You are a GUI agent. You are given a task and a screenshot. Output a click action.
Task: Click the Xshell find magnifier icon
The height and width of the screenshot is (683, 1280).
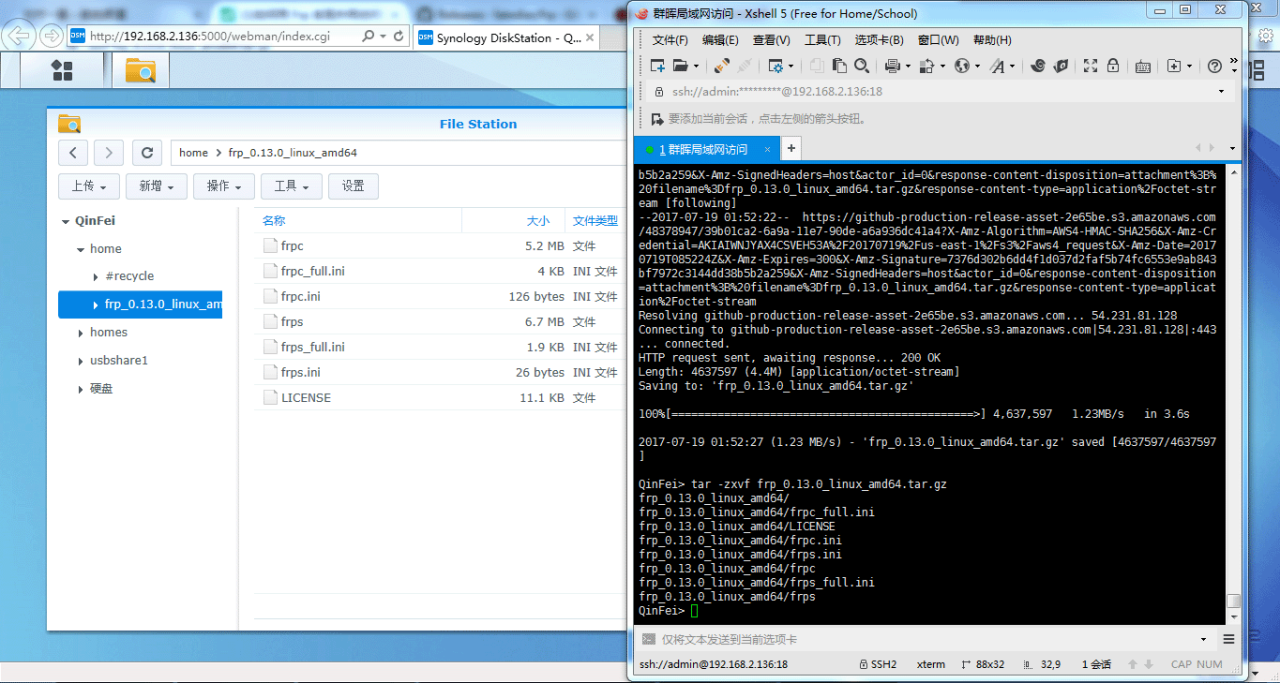862,66
